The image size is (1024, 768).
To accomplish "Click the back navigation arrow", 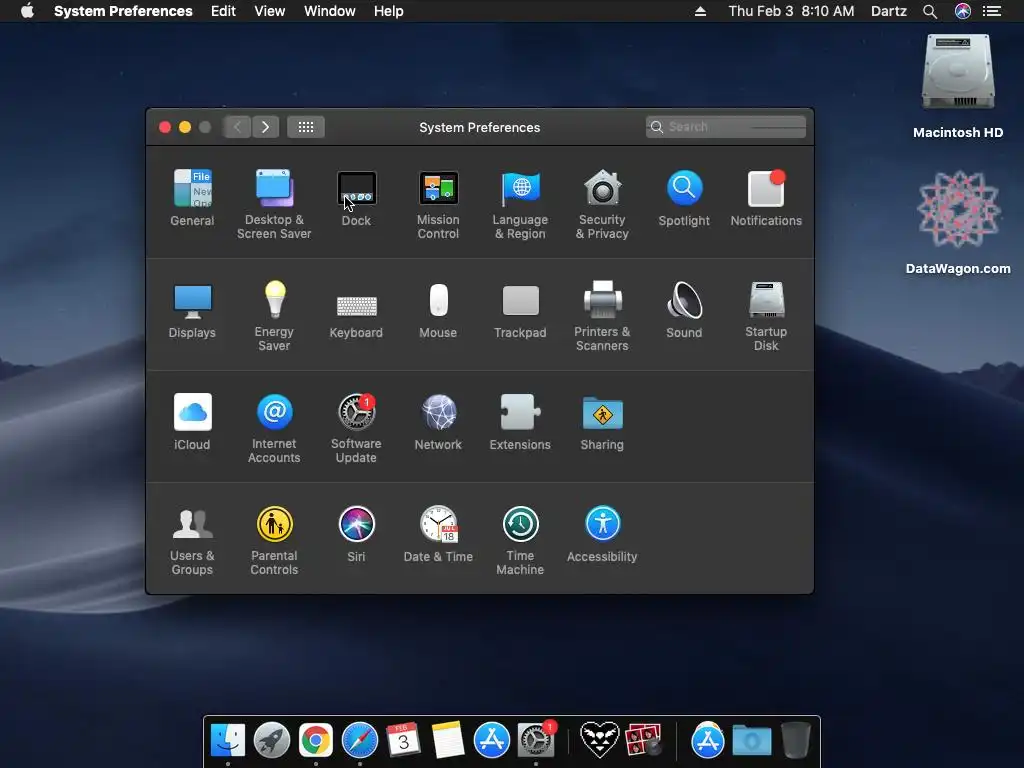I will pos(238,127).
